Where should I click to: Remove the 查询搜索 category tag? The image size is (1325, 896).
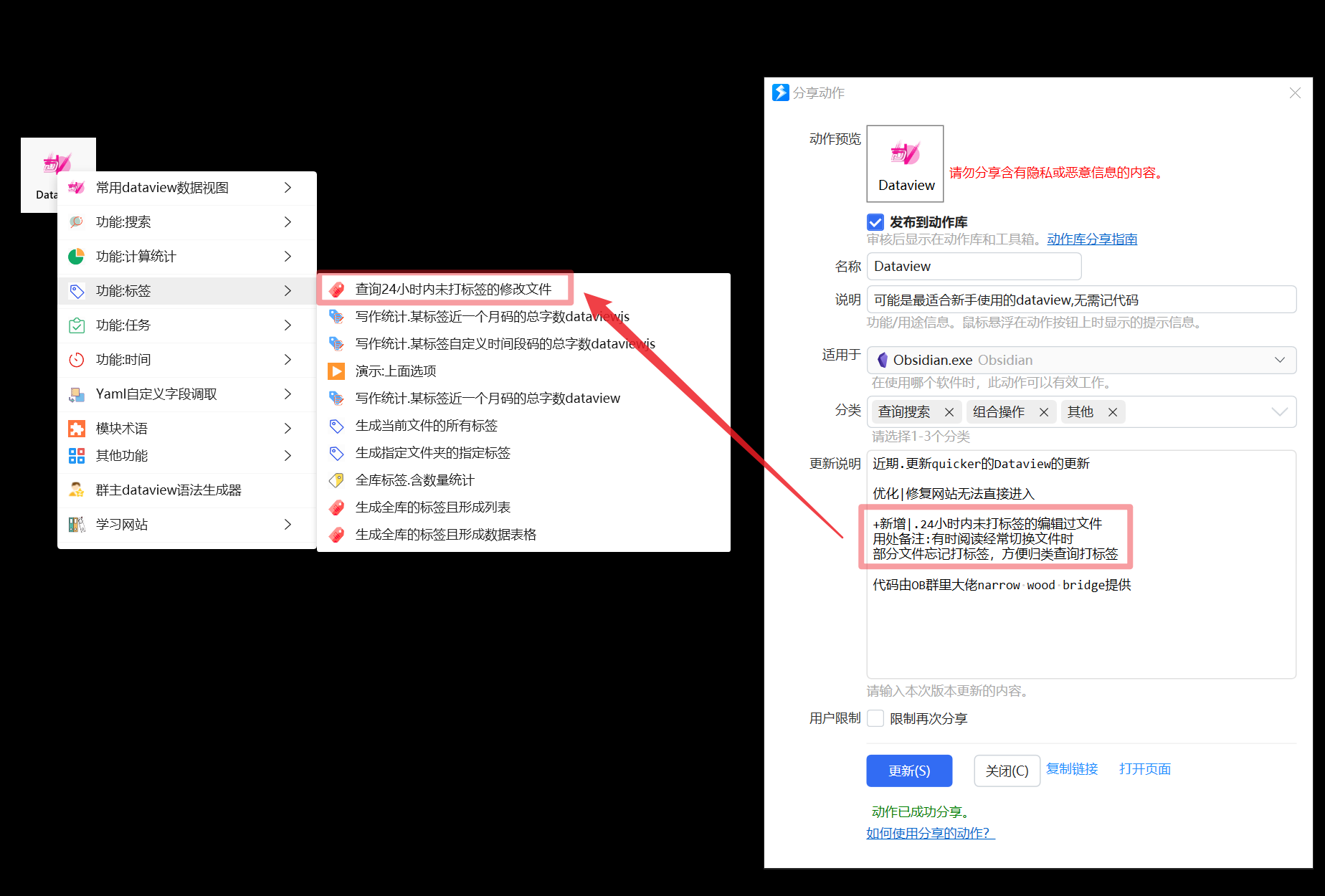(949, 412)
